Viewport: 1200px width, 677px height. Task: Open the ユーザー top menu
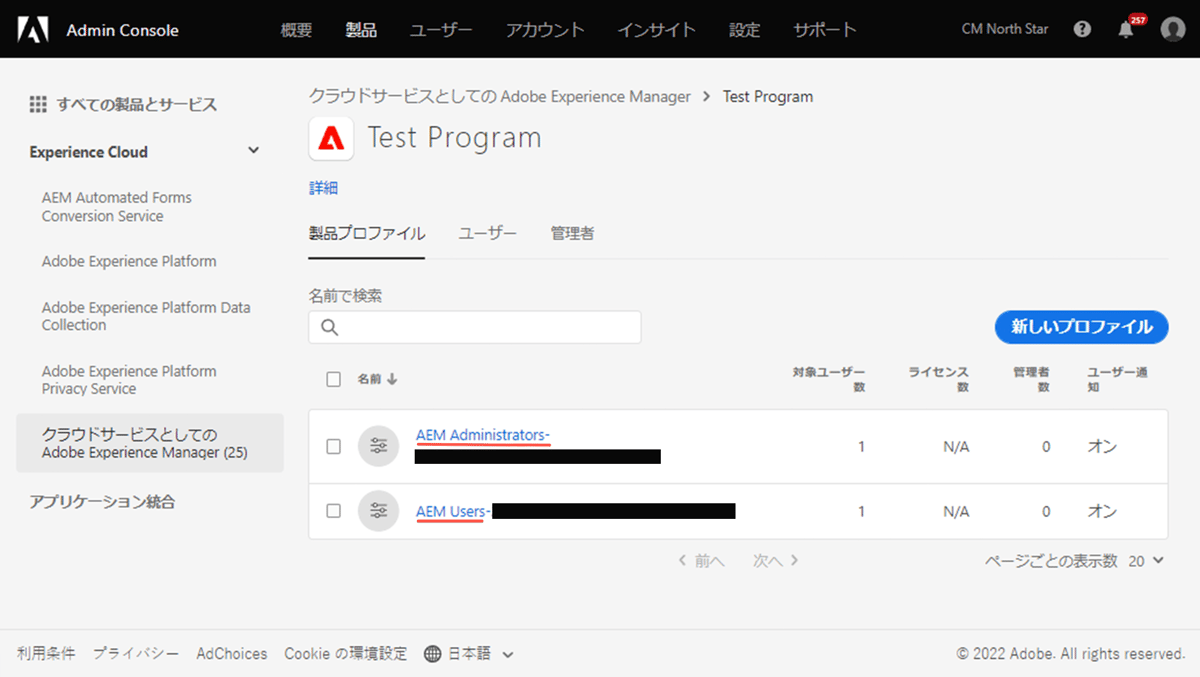441,30
